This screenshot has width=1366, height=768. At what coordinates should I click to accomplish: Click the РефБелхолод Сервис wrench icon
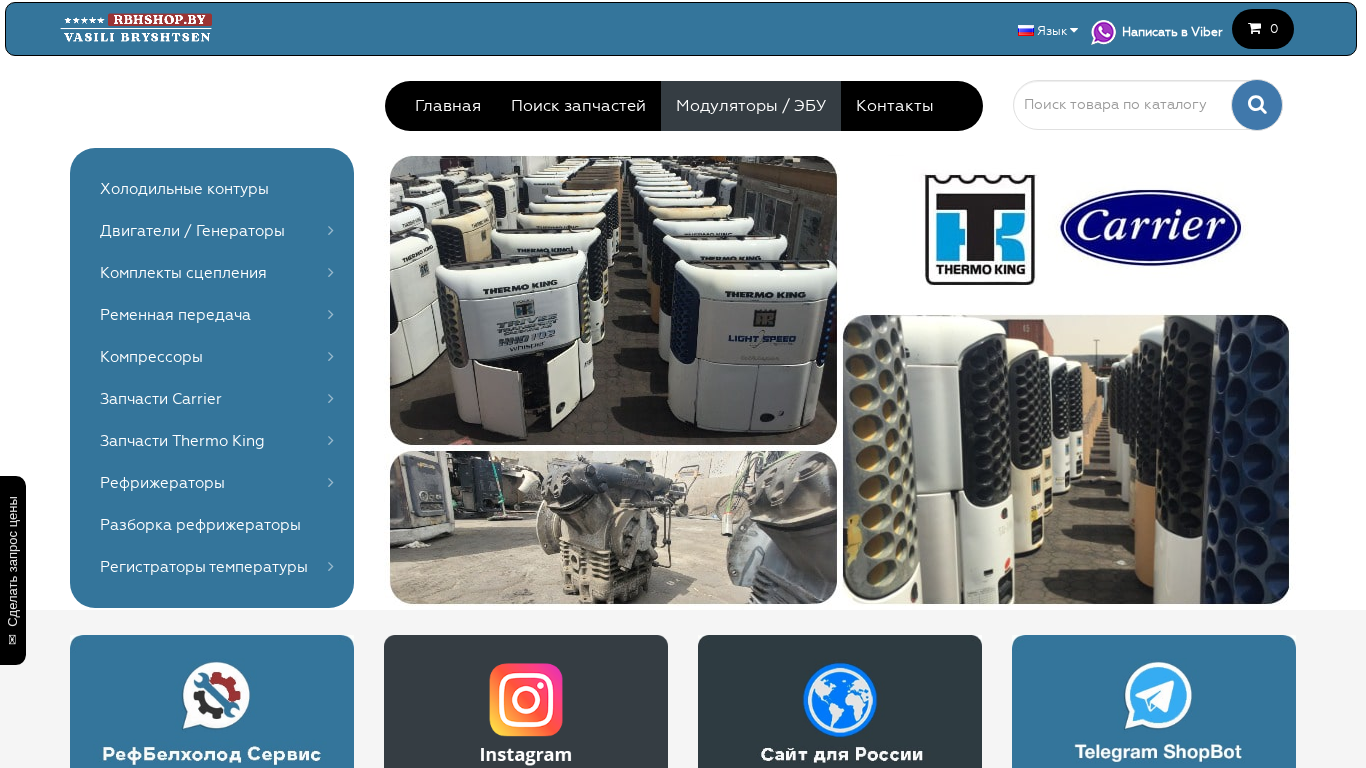[x=216, y=696]
